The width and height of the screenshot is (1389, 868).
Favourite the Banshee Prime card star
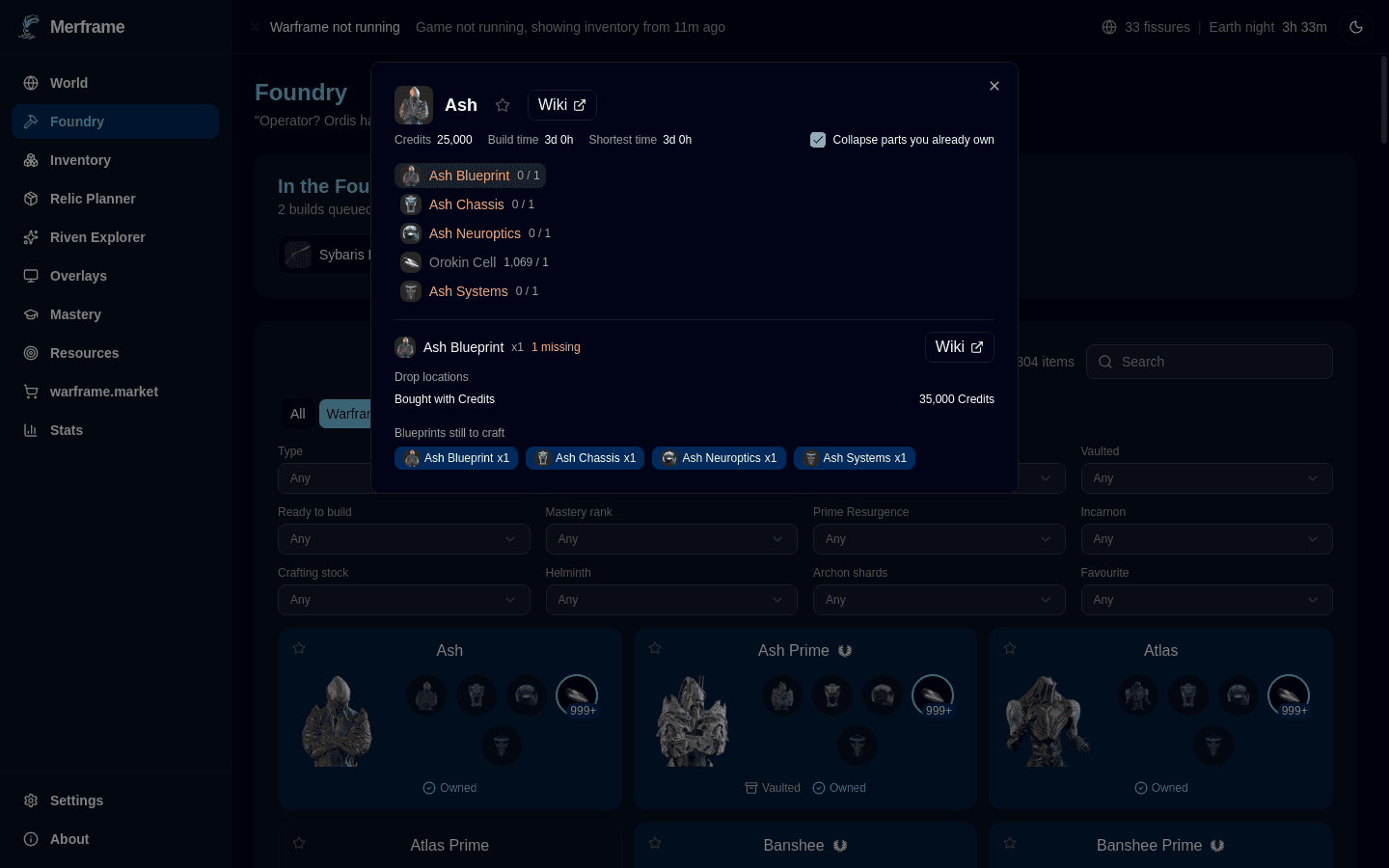pyautogui.click(x=1010, y=843)
